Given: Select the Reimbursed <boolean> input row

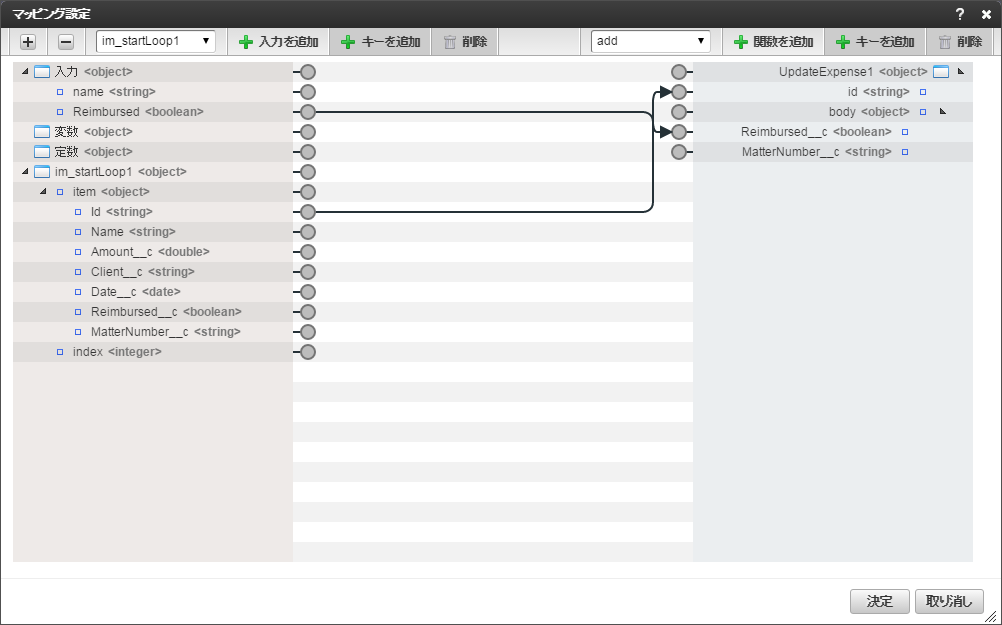Looking at the screenshot, I should point(153,112).
